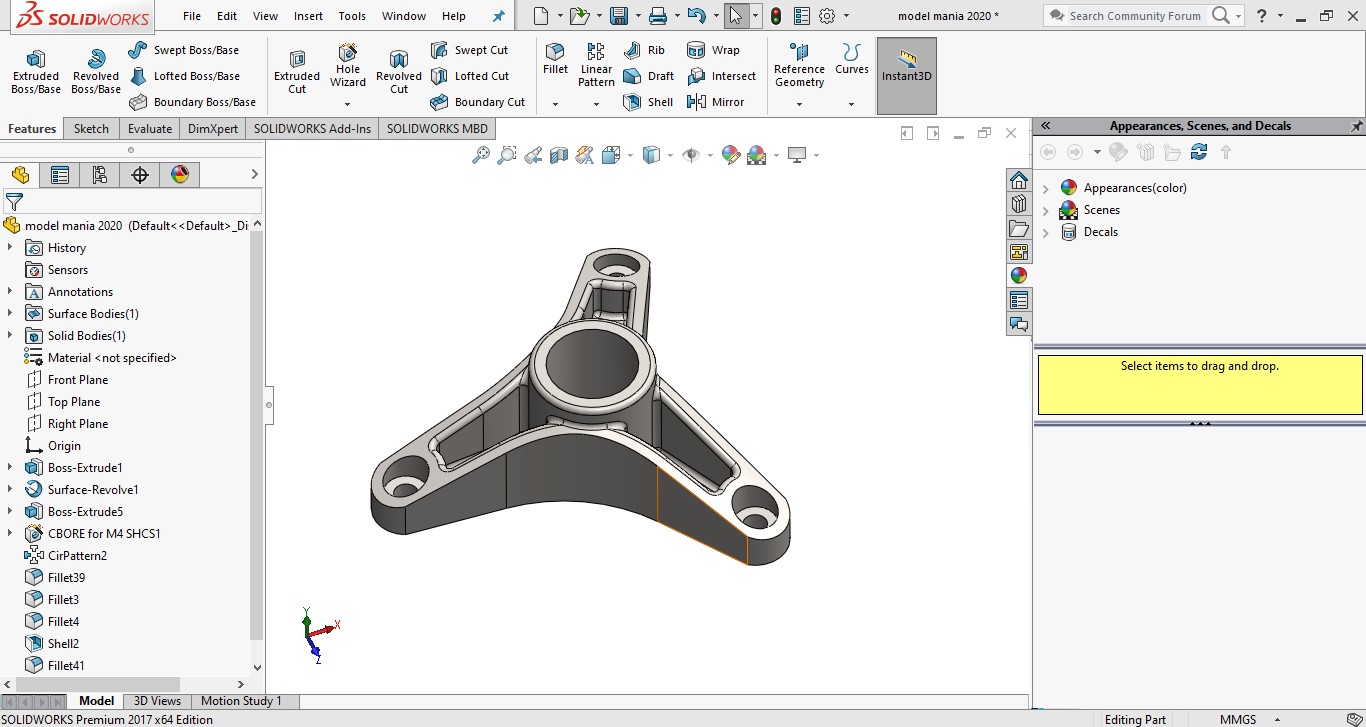Open Reference Geometry tools
The image size is (1366, 727).
[799, 66]
